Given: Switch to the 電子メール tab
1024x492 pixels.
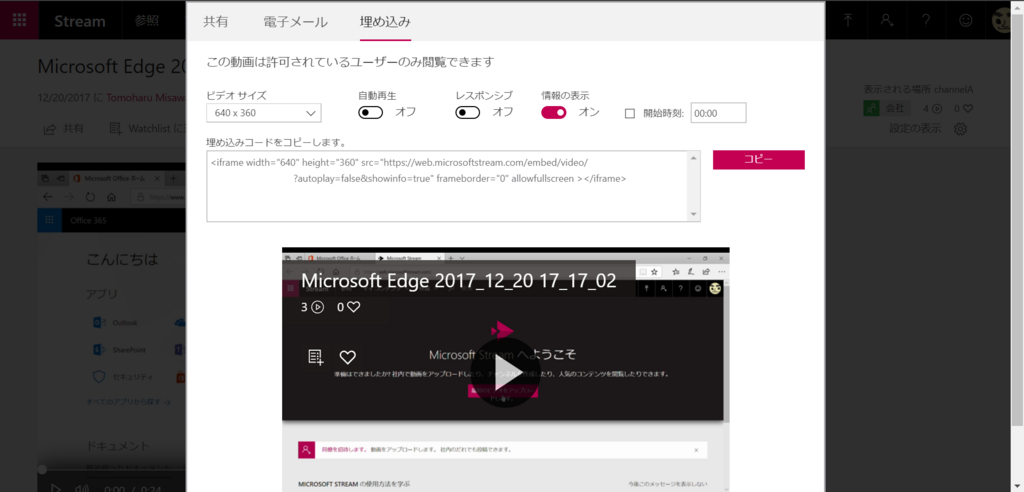Looking at the screenshot, I should [x=295, y=22].
